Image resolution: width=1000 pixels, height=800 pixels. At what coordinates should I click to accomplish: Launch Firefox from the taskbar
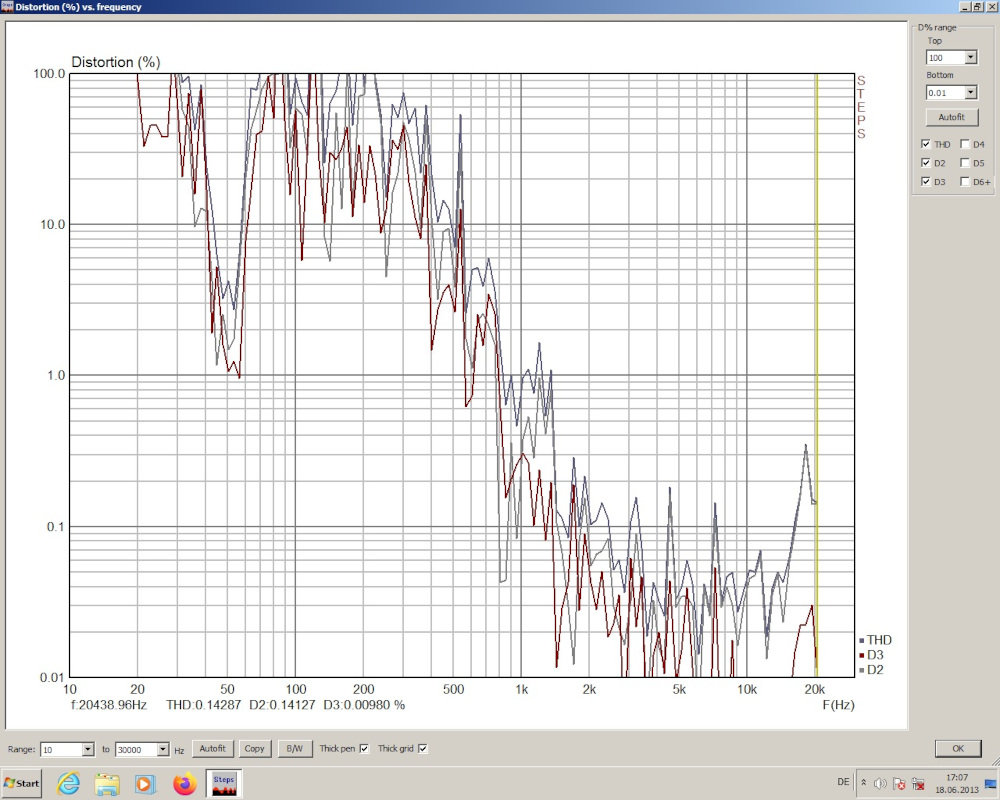click(x=184, y=783)
